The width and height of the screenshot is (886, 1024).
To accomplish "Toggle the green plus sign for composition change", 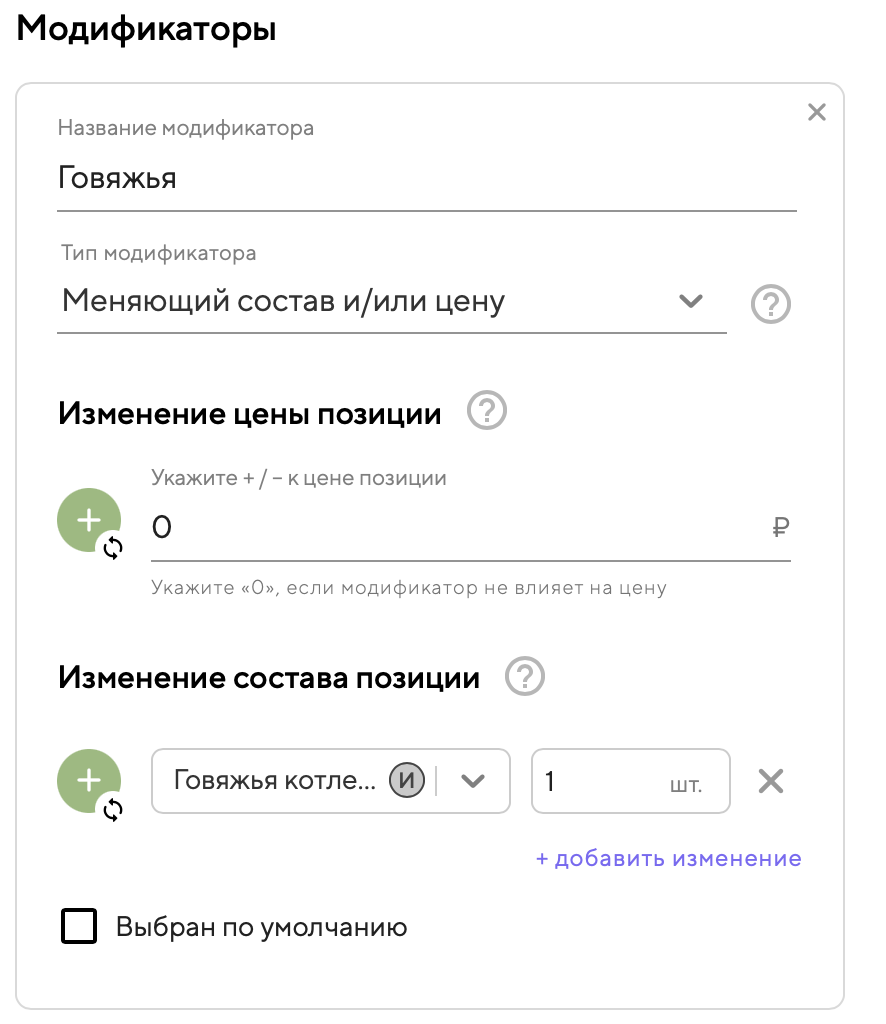I will [x=89, y=780].
